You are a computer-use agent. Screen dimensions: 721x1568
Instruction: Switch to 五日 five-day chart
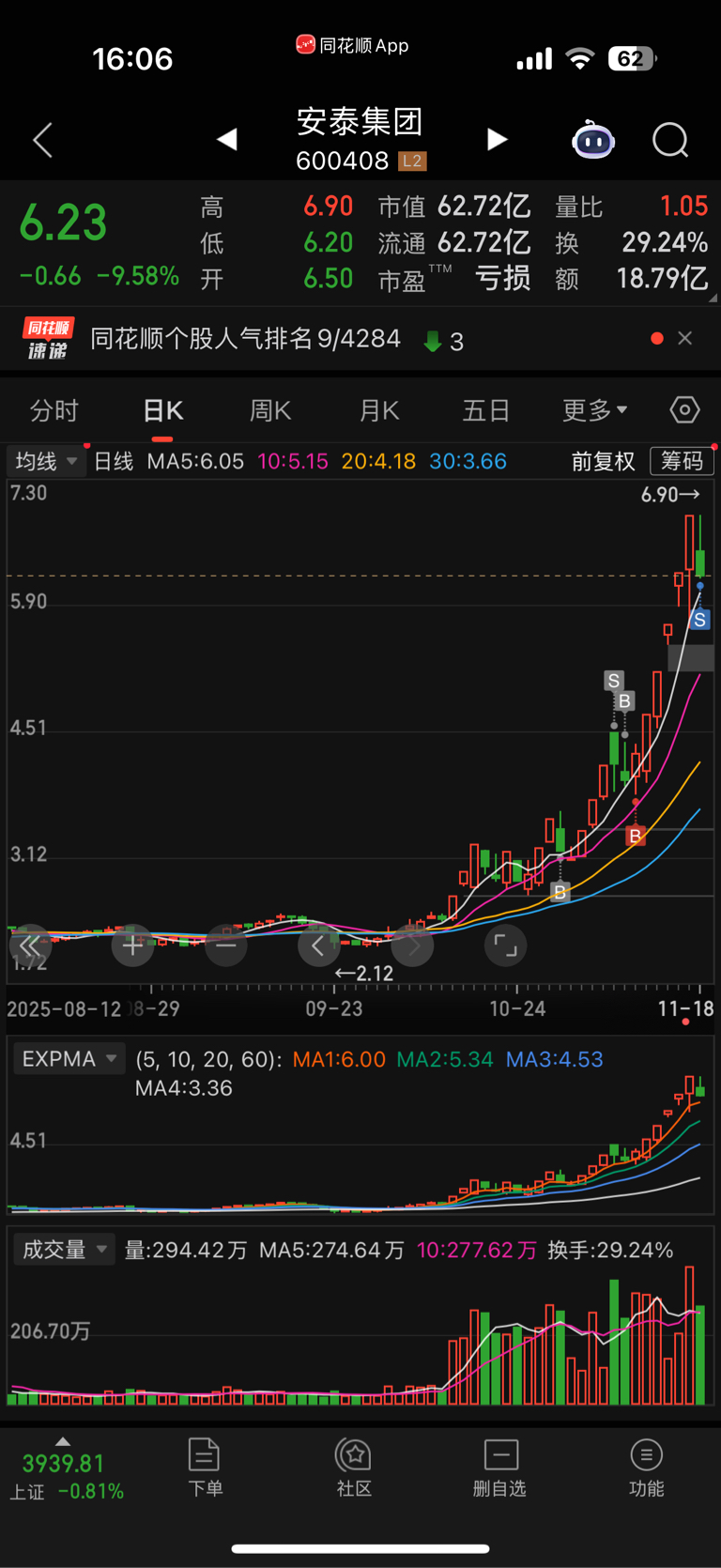tap(486, 411)
